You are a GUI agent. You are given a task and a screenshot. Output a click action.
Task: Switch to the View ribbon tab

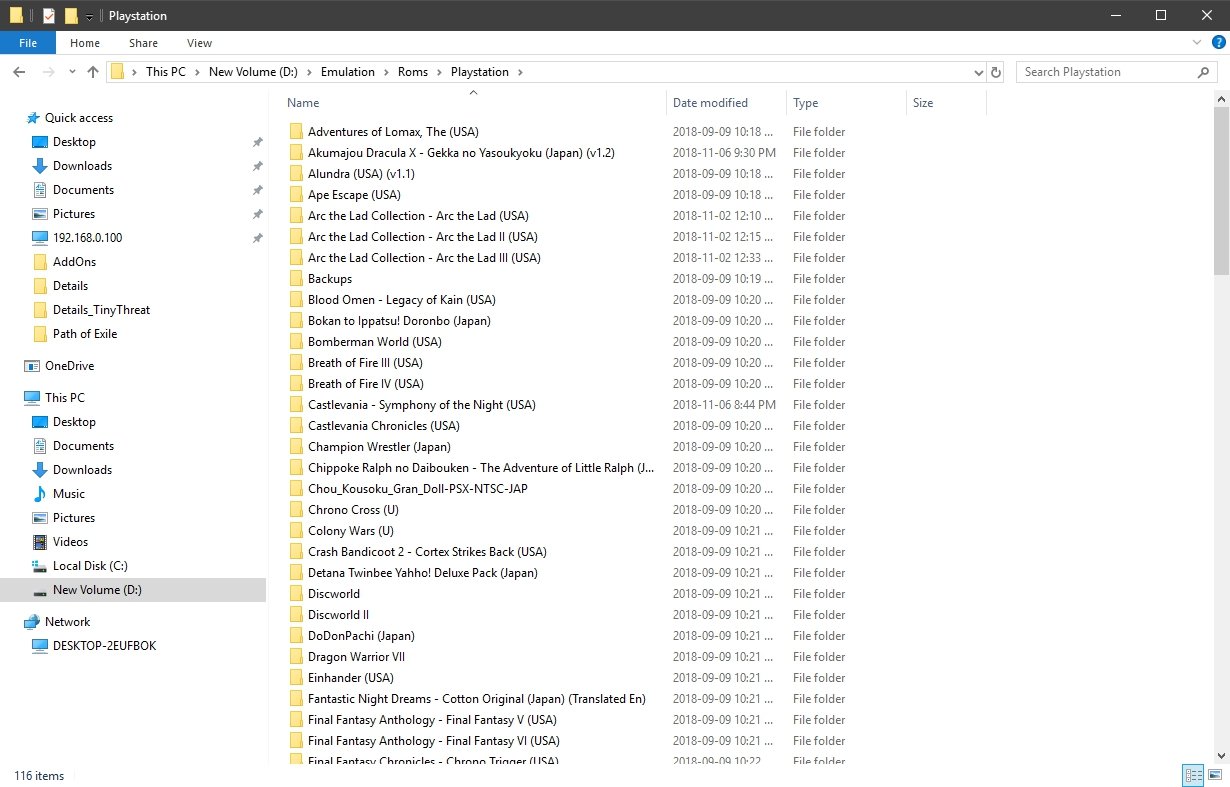coord(199,43)
